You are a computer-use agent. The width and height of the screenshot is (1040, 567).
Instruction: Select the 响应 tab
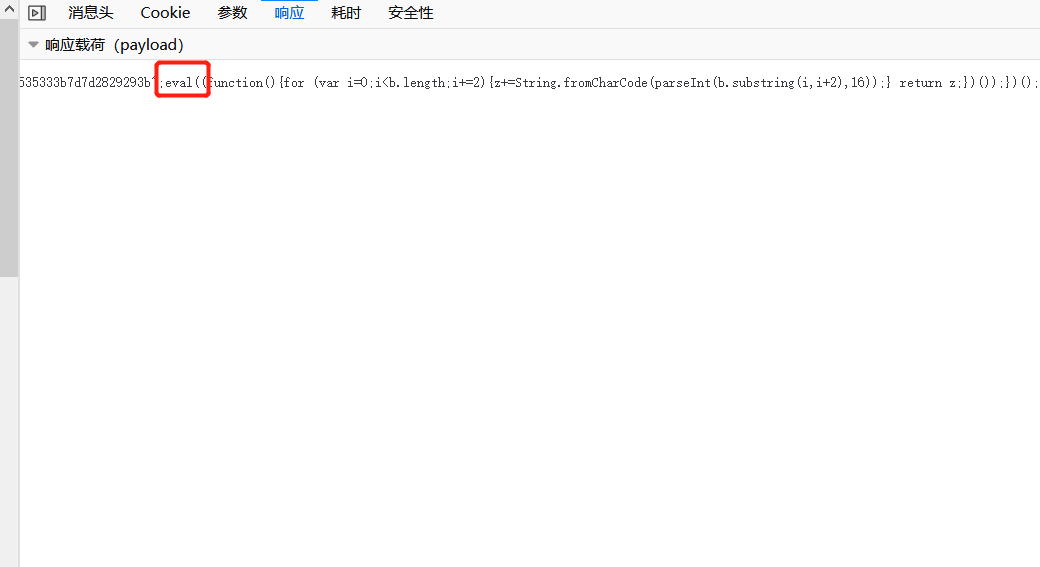click(x=289, y=13)
